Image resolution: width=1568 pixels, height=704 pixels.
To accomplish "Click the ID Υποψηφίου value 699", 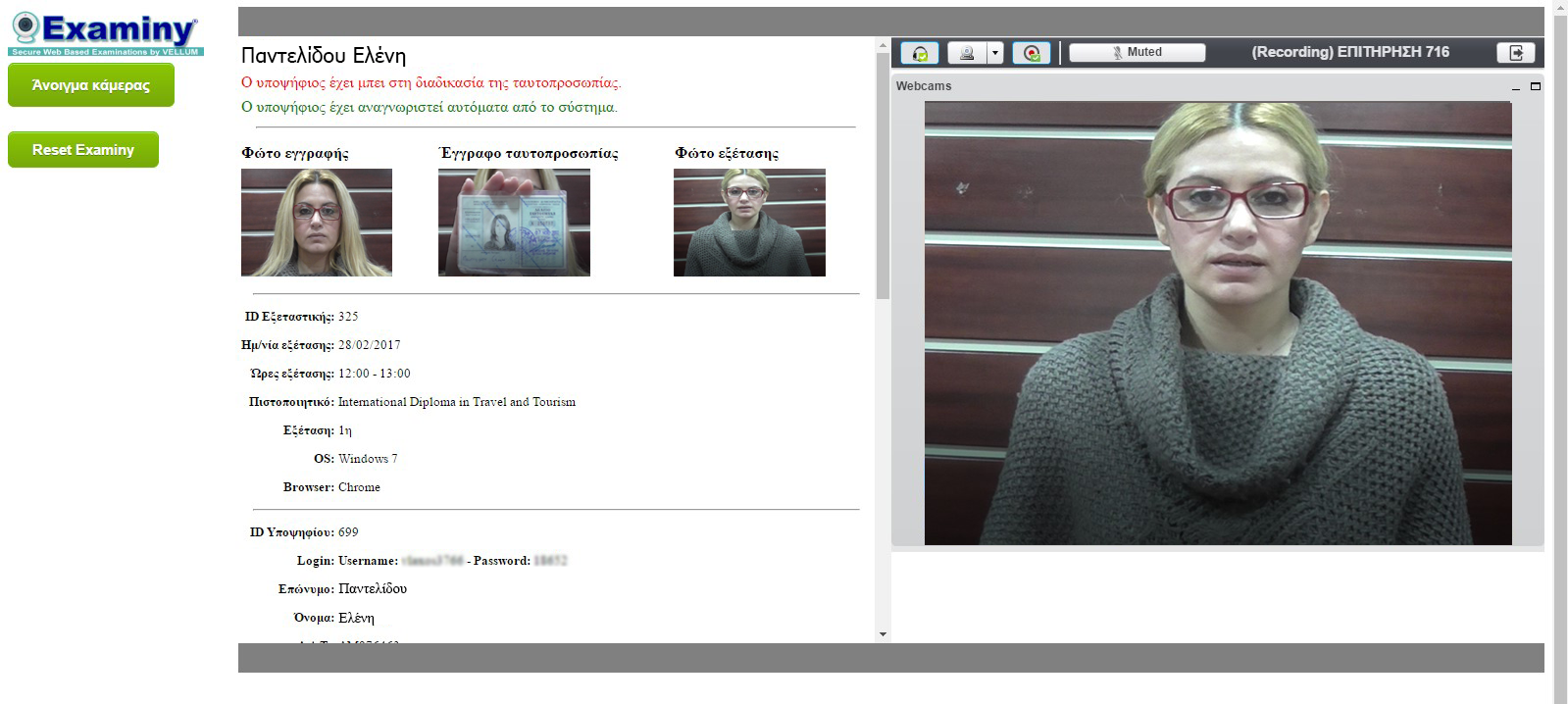I will 348,532.
